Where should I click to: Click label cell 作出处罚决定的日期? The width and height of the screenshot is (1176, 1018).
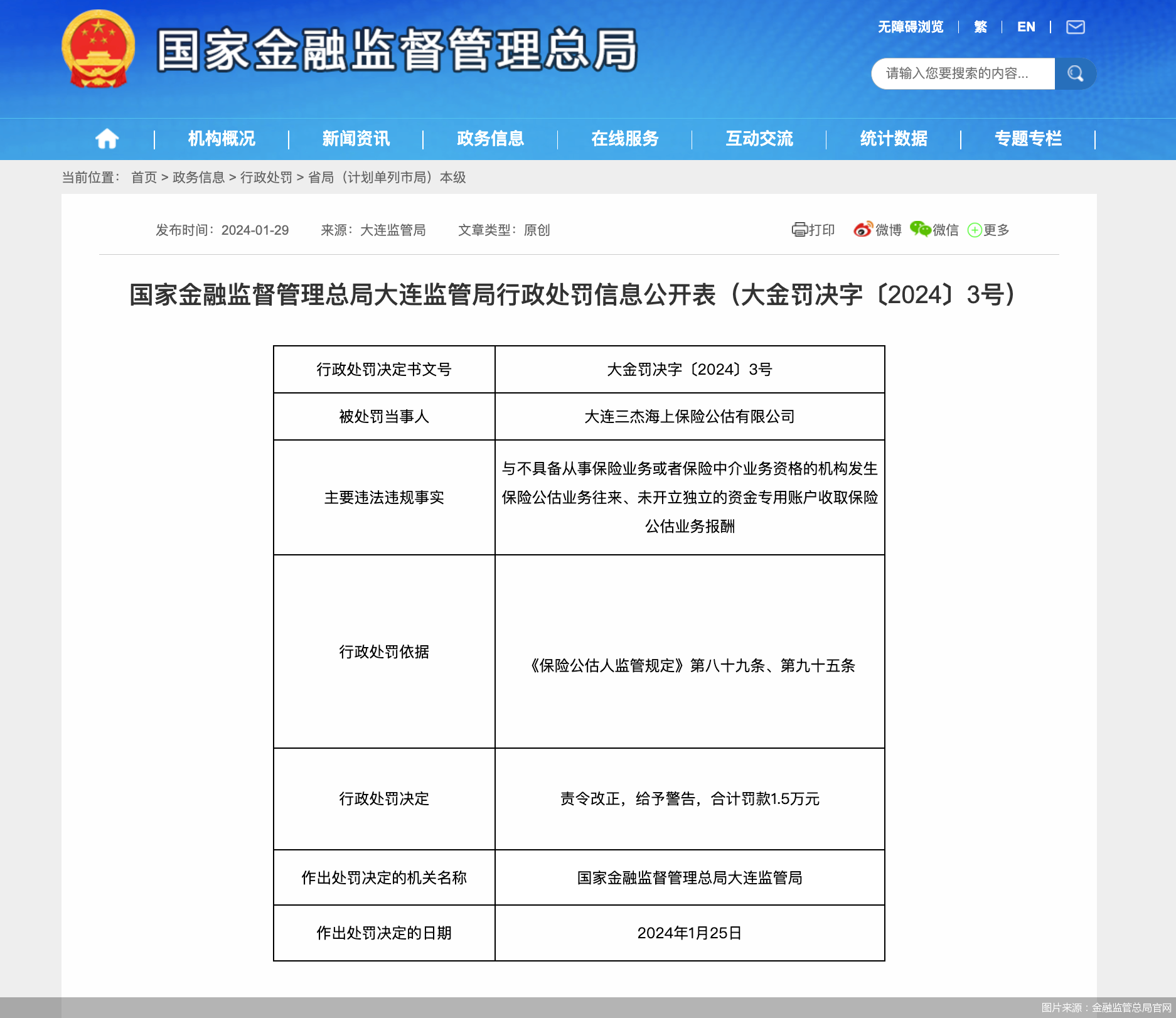tap(384, 933)
